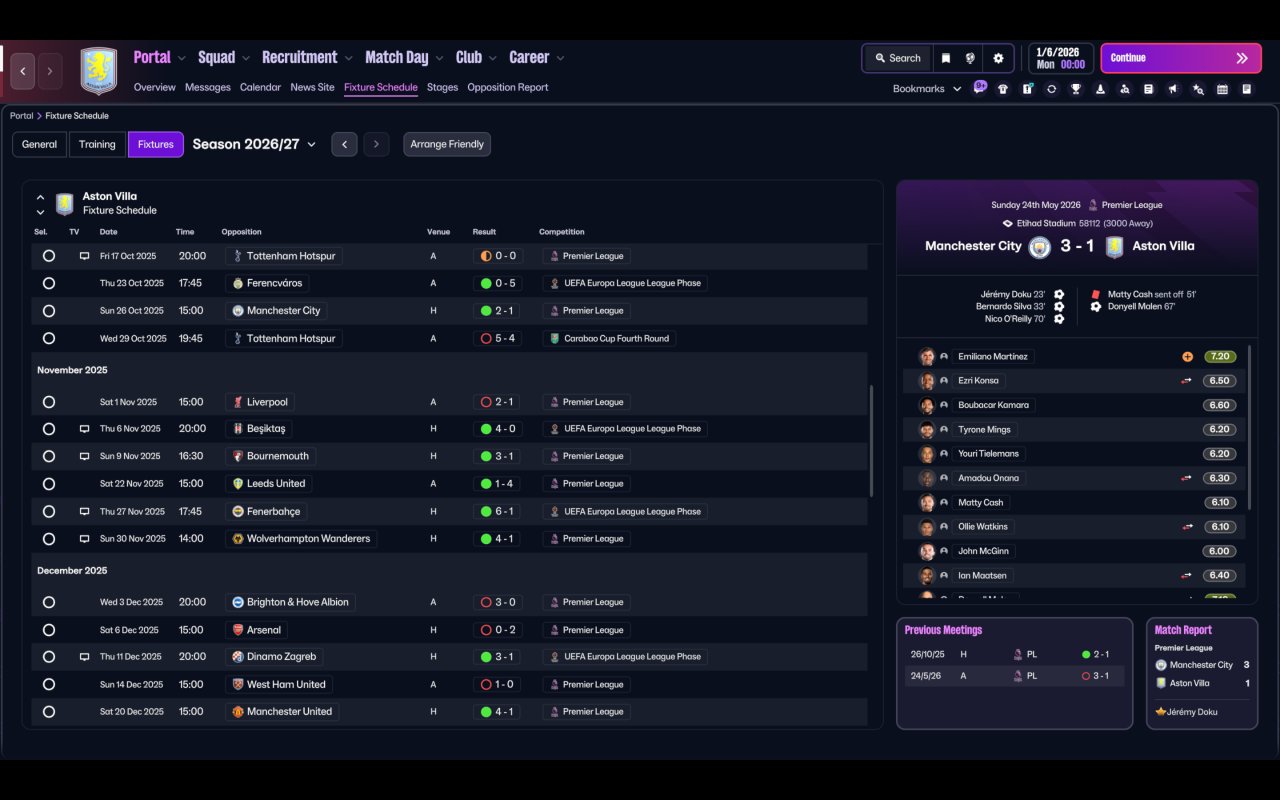Click TV icon on Bournemouth fixture row
This screenshot has height=800, width=1280.
pos(85,456)
